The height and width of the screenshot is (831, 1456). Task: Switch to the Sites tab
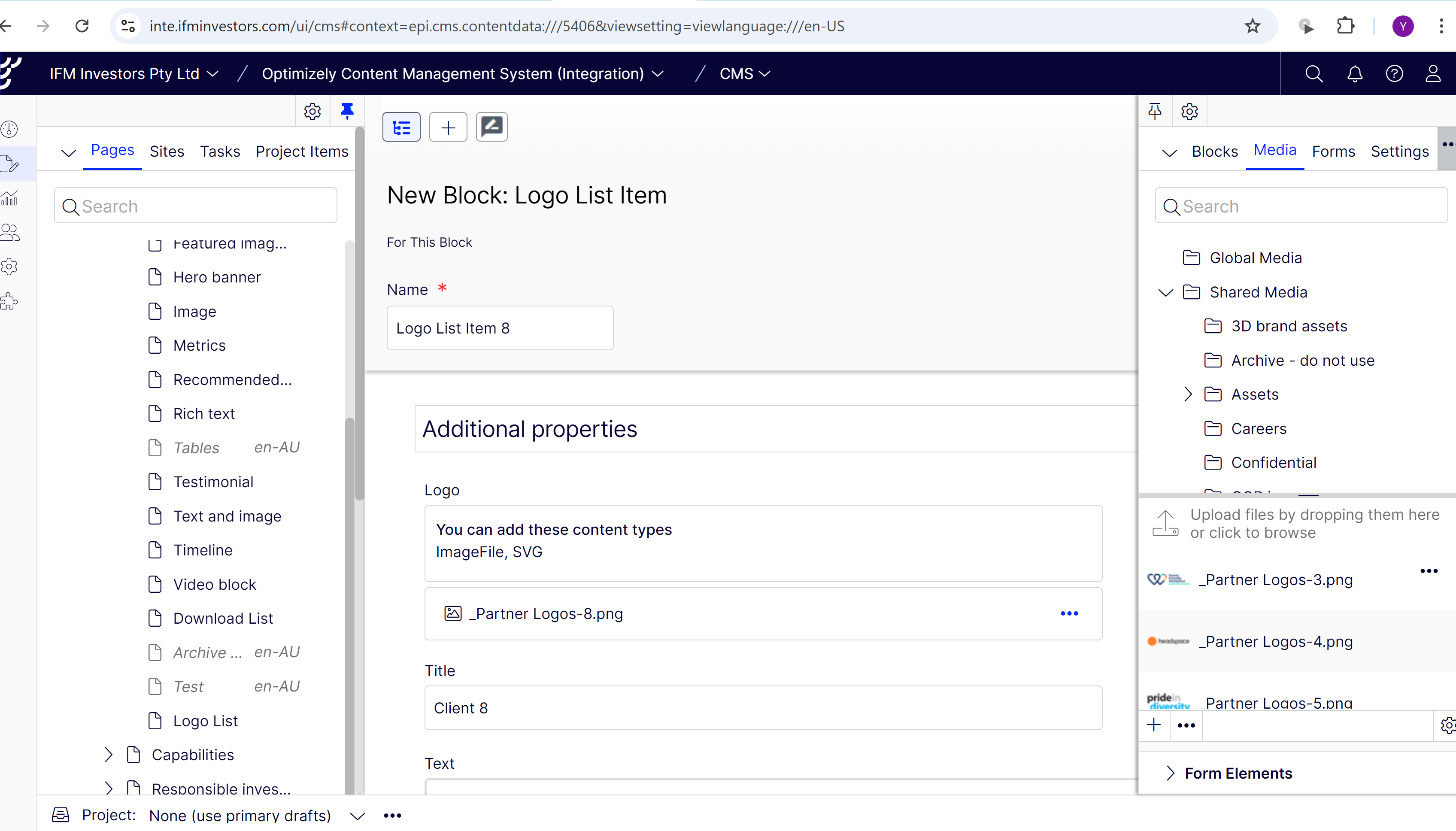tap(167, 151)
